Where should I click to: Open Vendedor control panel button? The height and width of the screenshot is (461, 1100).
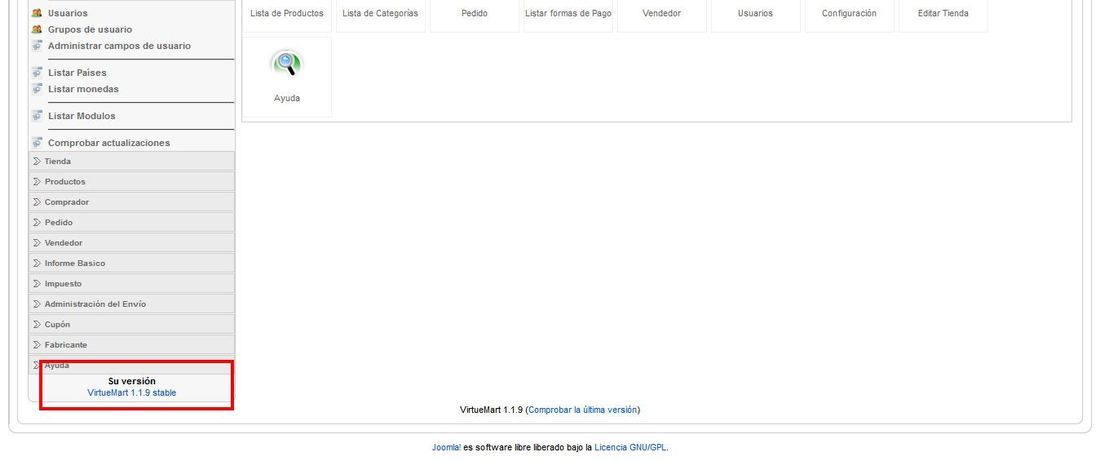[662, 14]
